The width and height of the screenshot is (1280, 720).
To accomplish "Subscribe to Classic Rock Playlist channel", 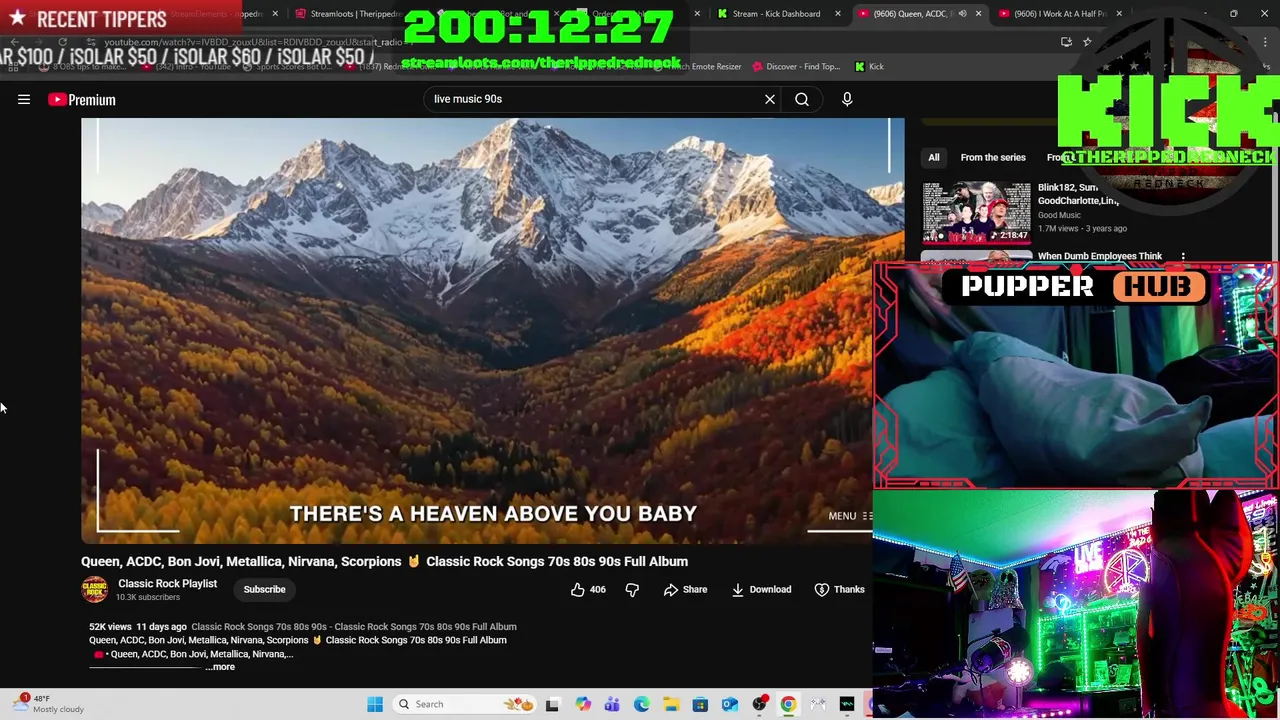I will (264, 589).
